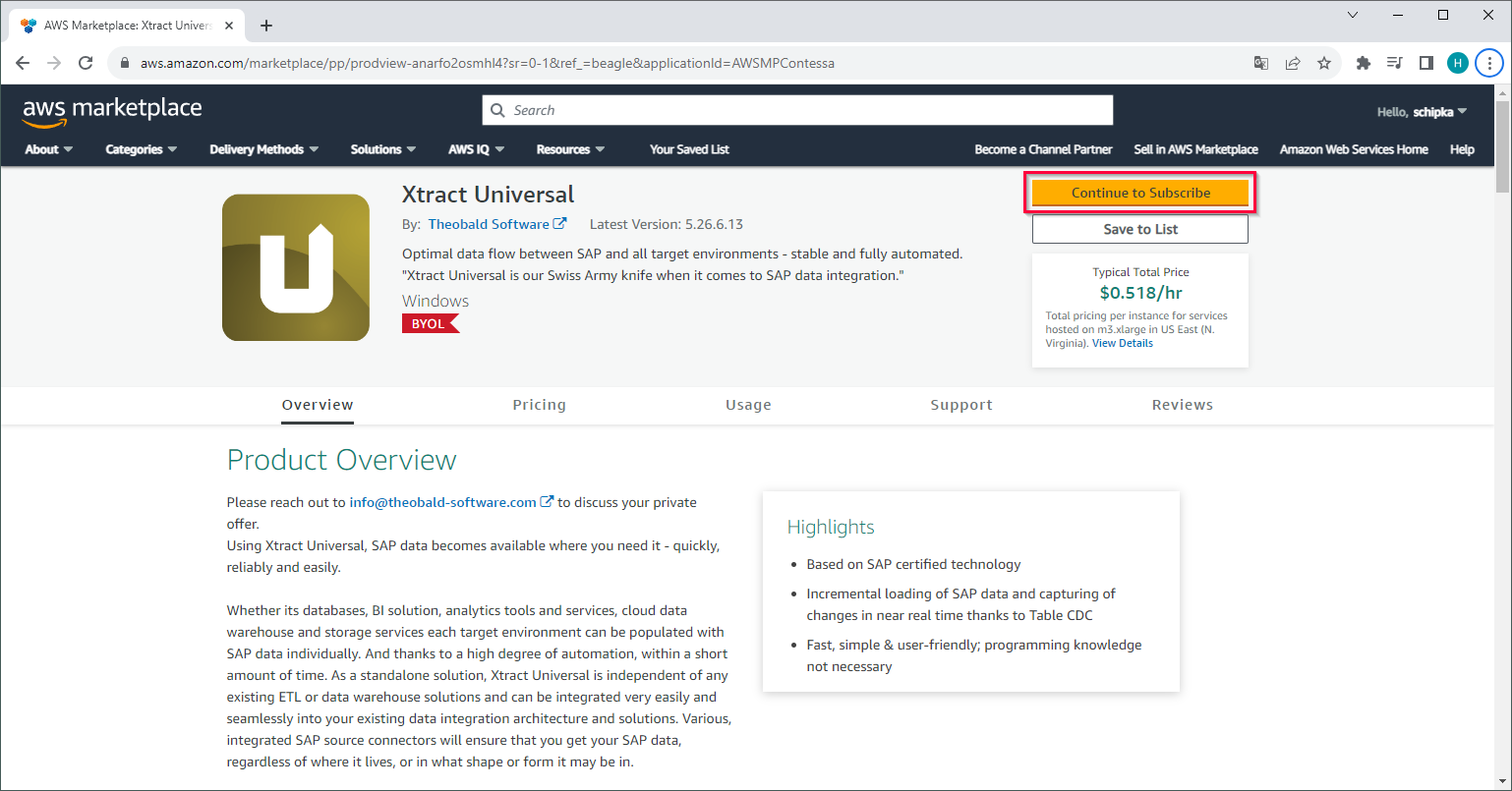Click Sell in AWS Marketplace
The image size is (1512, 791).
(1195, 149)
